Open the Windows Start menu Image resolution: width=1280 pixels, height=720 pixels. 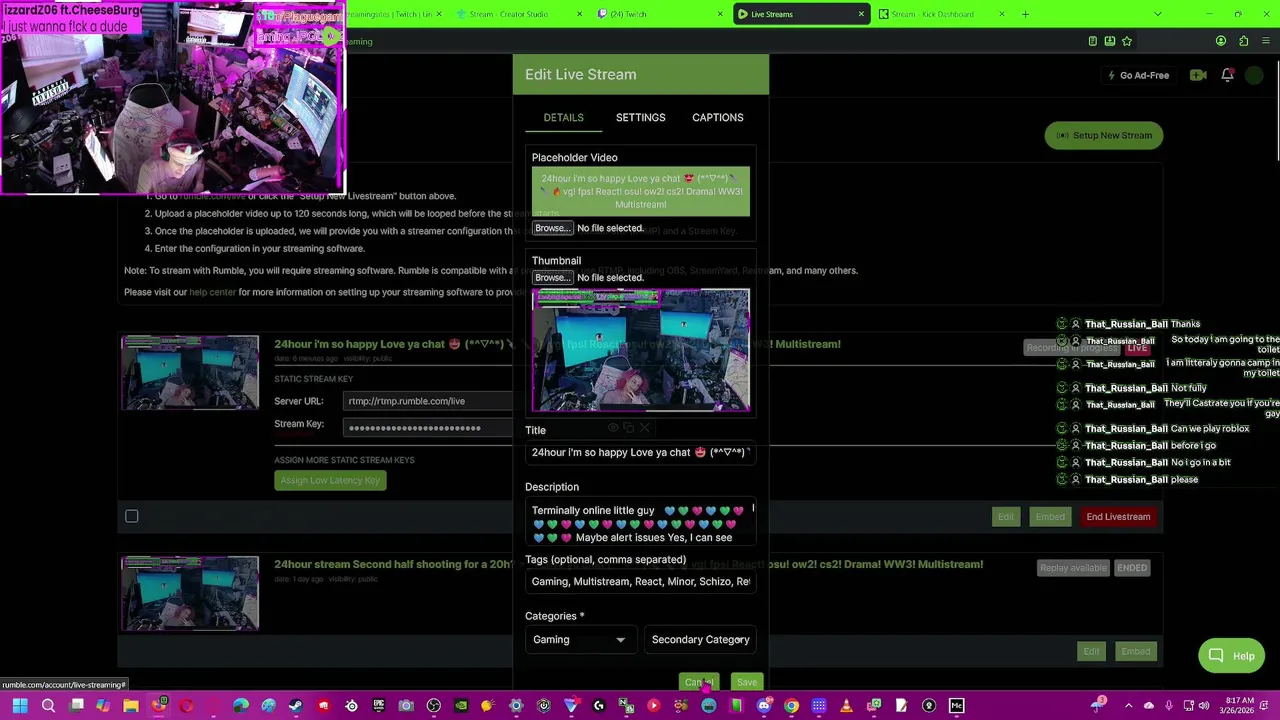20,707
